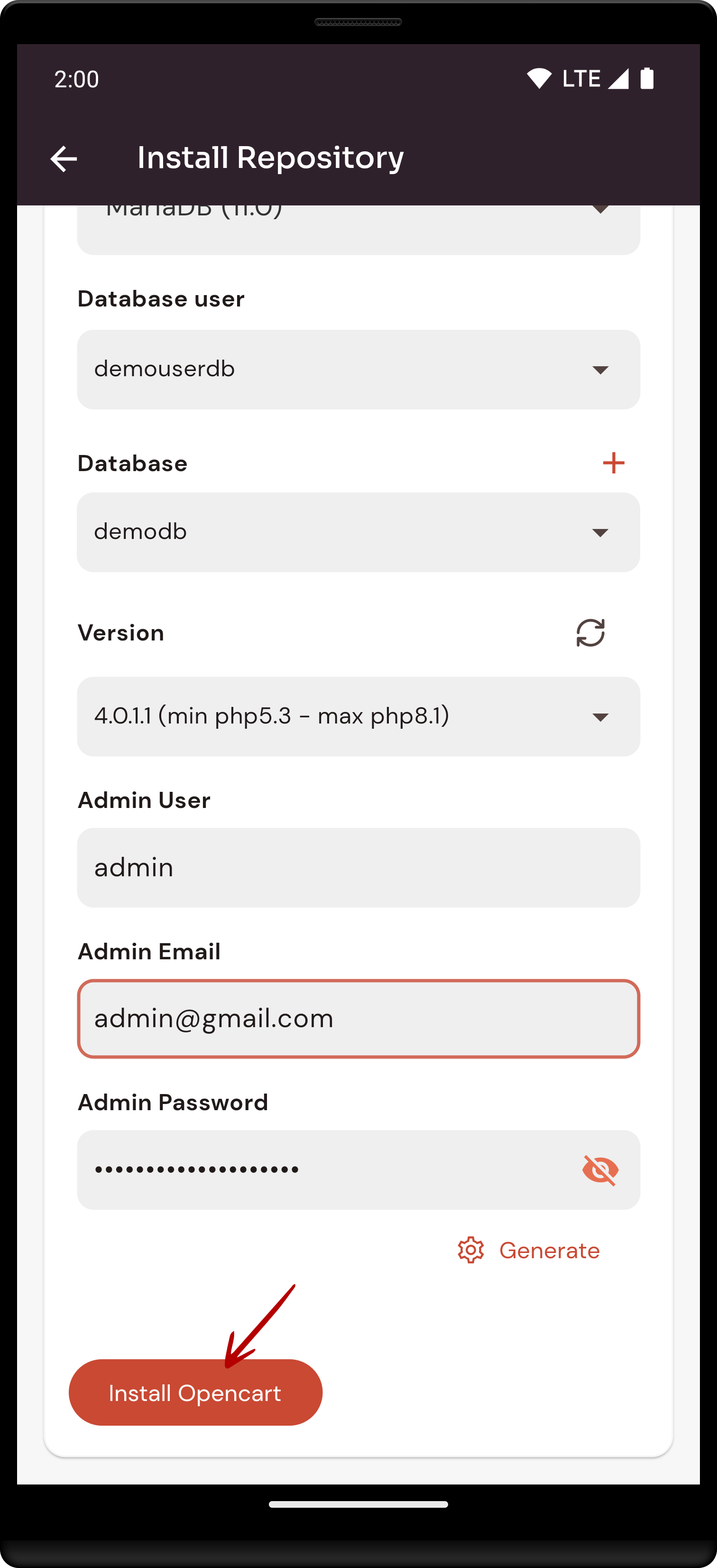Tap the LTE signal strength icon
This screenshot has height=1568, width=717.
[x=618, y=79]
